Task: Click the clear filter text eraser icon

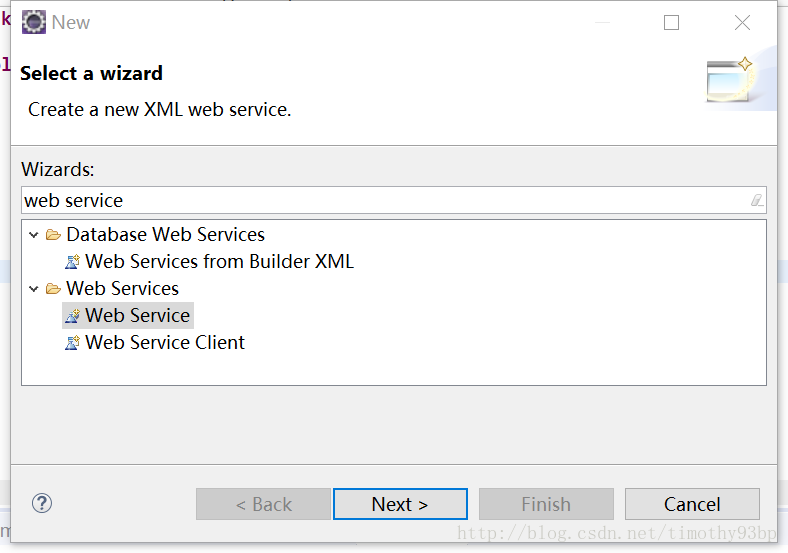Action: [x=757, y=201]
